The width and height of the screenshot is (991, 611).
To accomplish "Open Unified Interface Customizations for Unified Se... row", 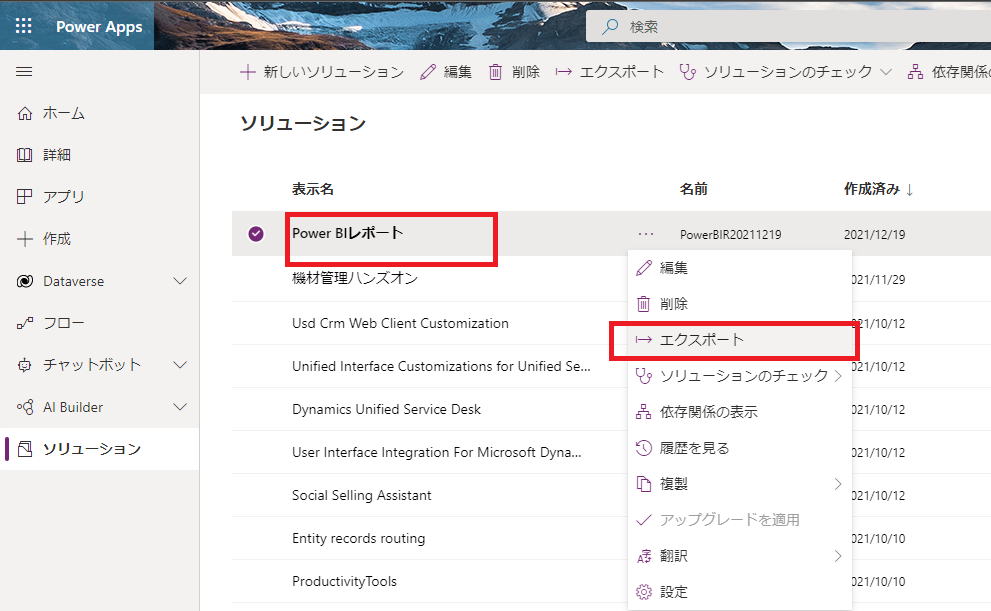I will (x=441, y=366).
